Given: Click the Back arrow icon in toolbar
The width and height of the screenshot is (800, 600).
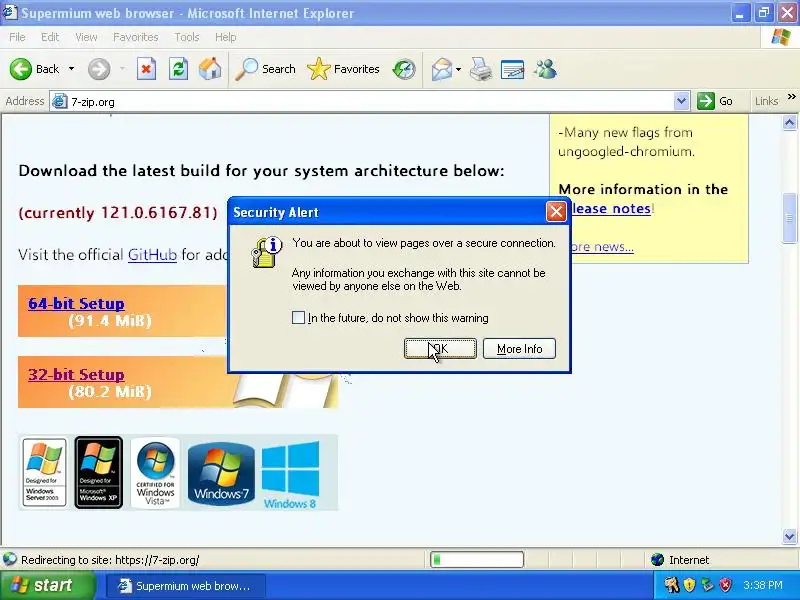Looking at the screenshot, I should pyautogui.click(x=20, y=69).
